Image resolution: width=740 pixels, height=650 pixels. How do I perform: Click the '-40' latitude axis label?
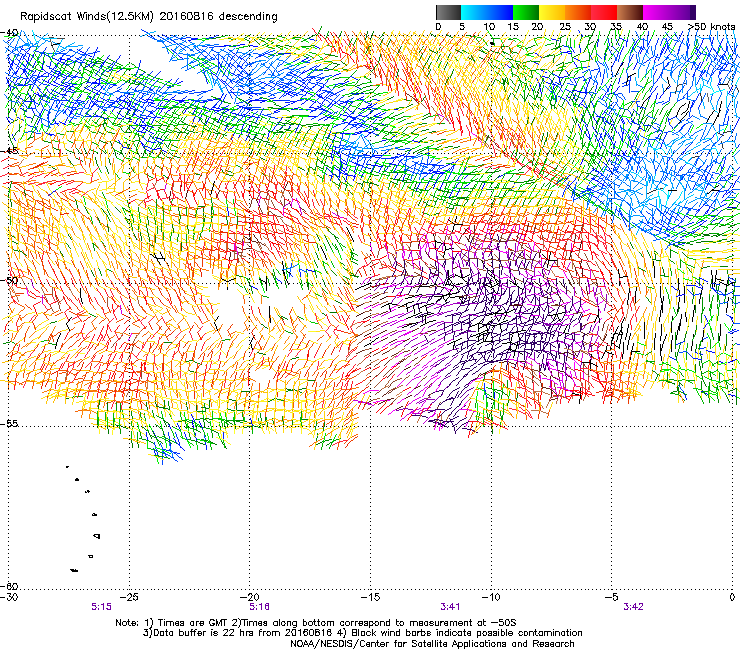[10, 33]
